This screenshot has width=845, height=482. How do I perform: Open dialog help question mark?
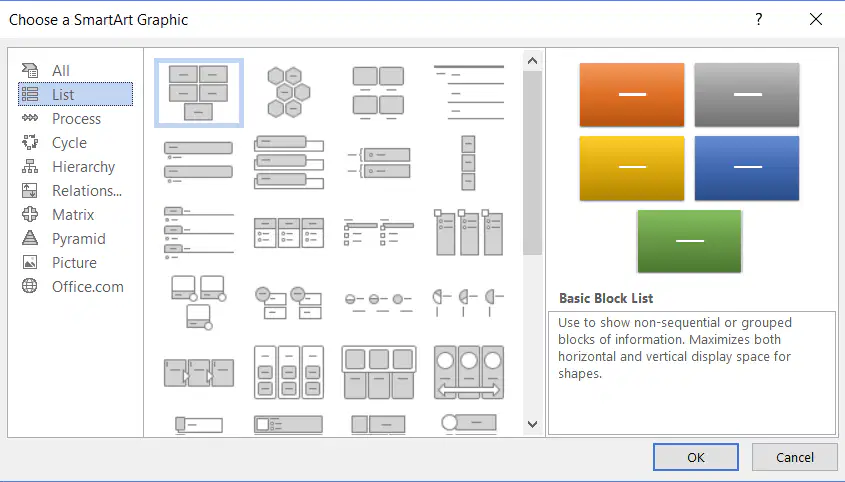coord(759,19)
